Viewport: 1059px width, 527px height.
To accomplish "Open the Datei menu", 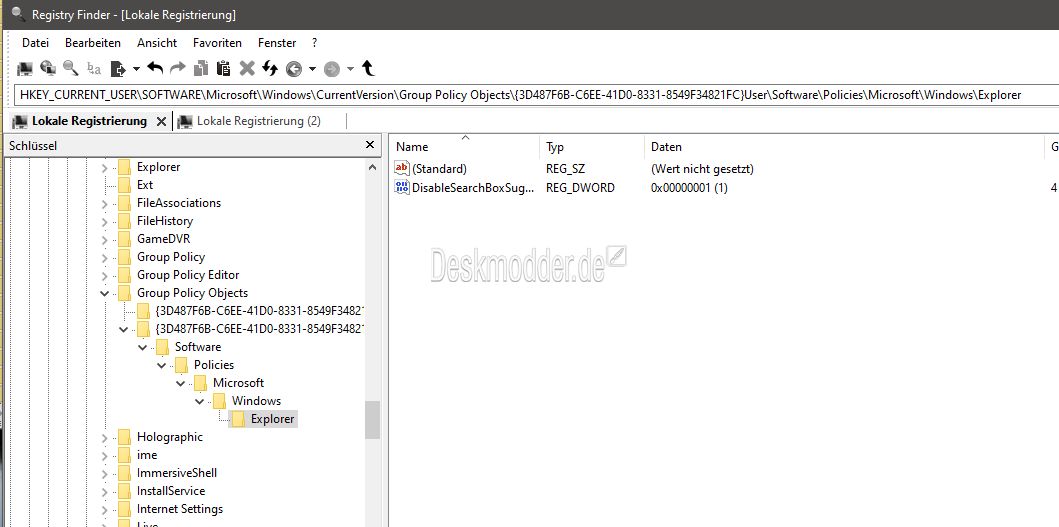I will tap(35, 43).
